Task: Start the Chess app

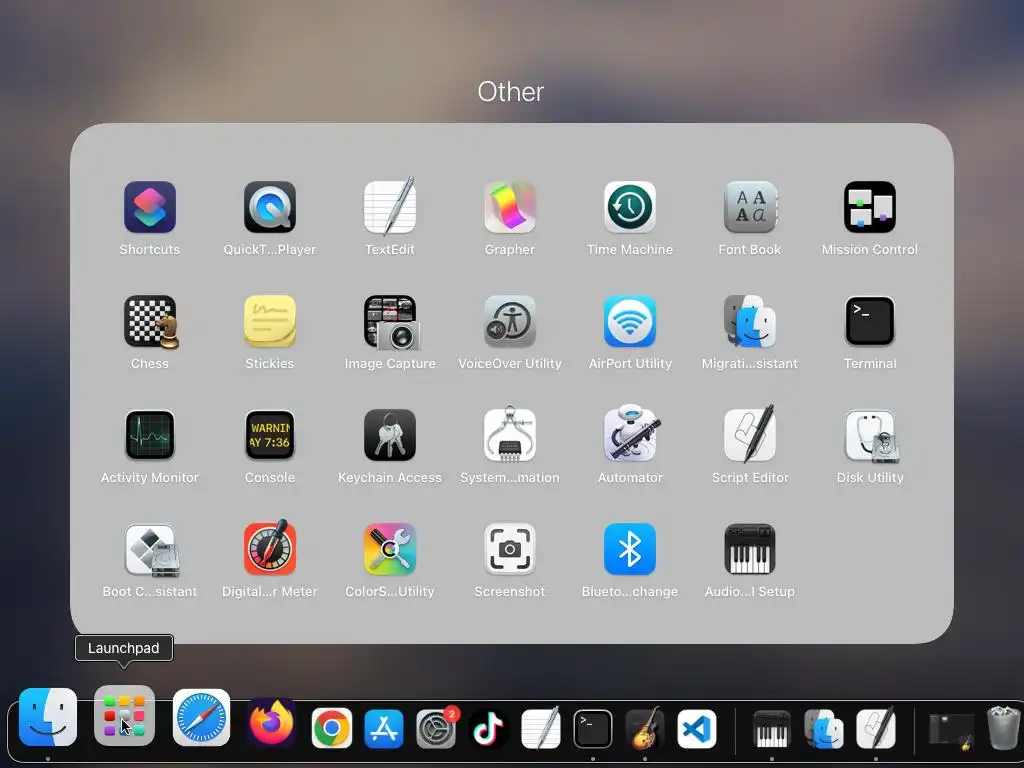Action: (151, 321)
